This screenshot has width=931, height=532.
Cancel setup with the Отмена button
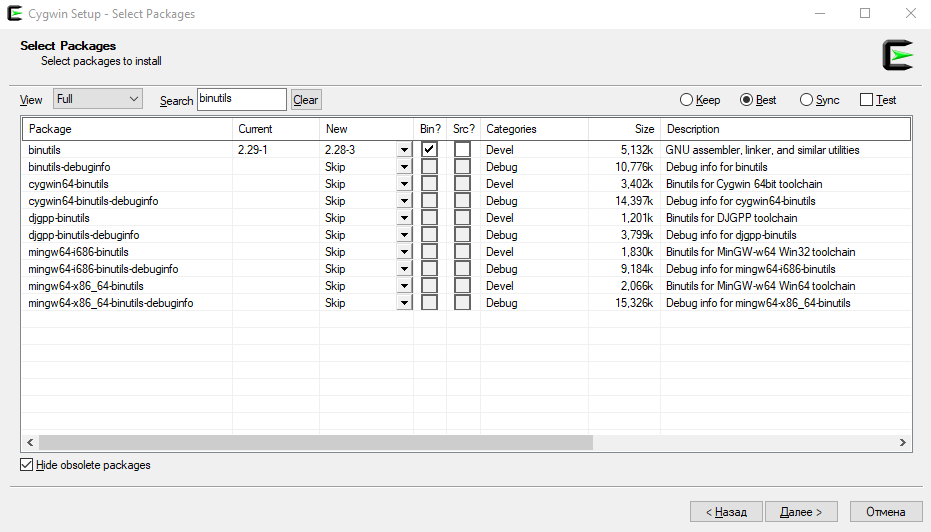pos(885,512)
